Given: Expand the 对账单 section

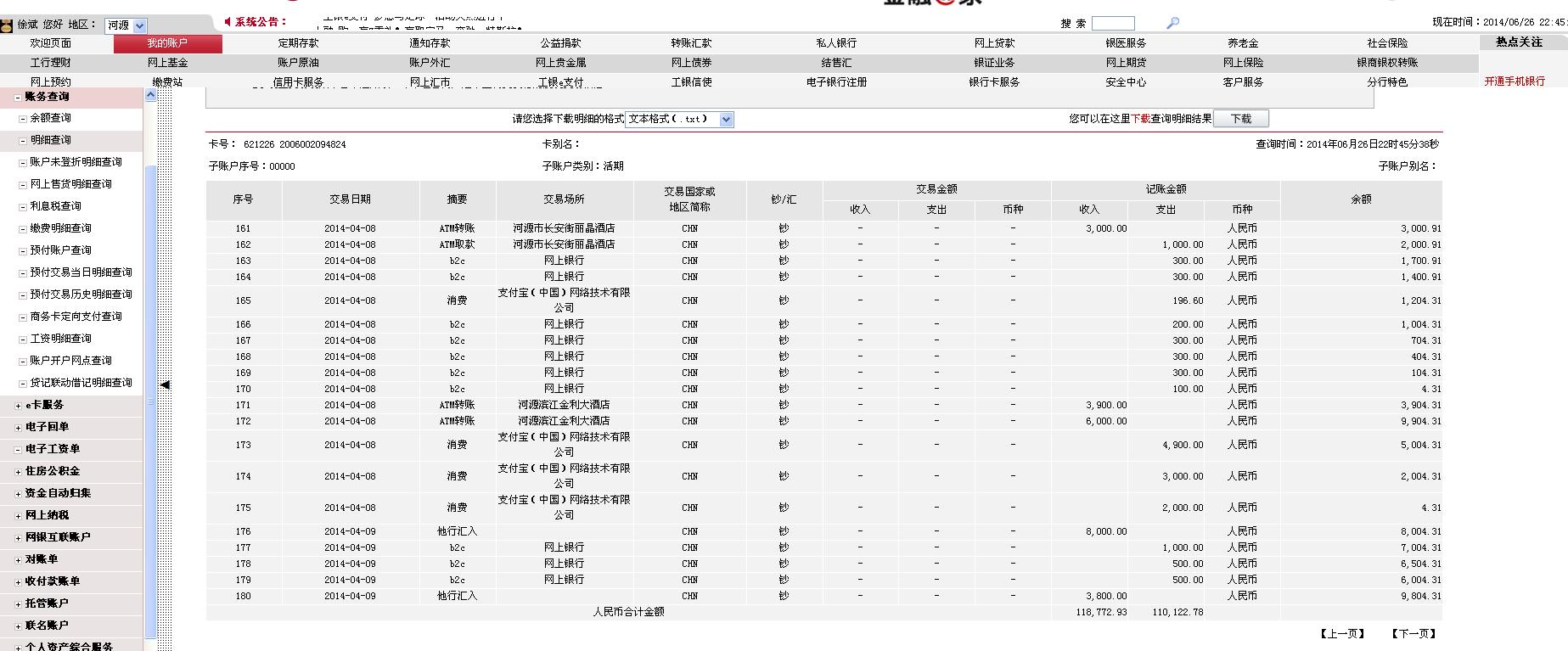Looking at the screenshot, I should tap(19, 560).
